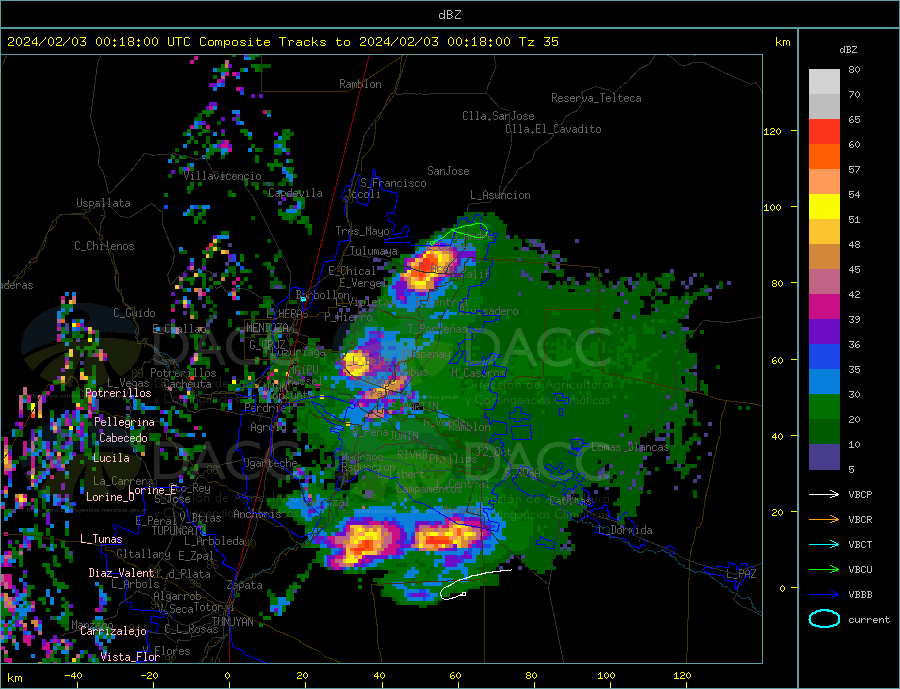Click the TUNUYAN label on the map
The width and height of the screenshot is (900, 689).
click(232, 622)
